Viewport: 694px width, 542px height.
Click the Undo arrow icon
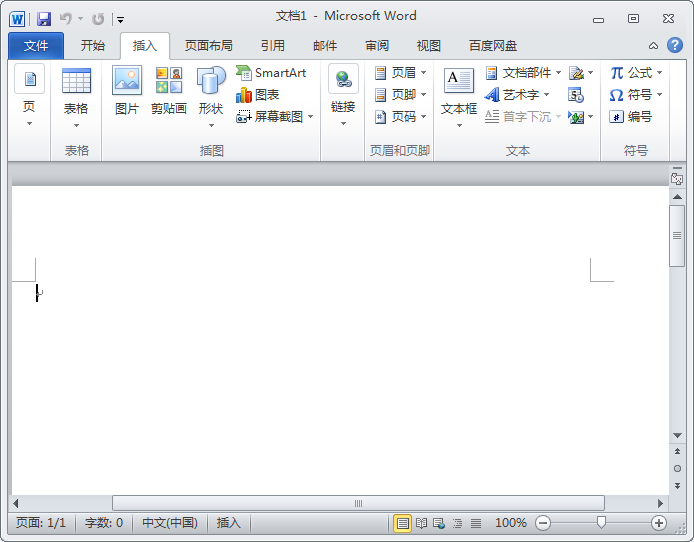[66, 19]
